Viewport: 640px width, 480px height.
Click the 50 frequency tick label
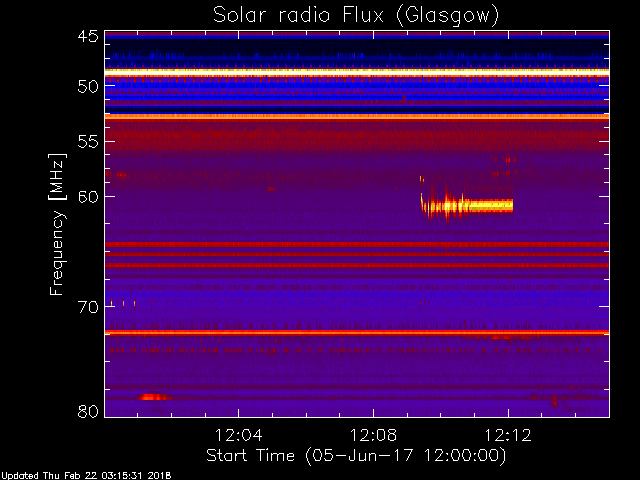click(x=88, y=87)
